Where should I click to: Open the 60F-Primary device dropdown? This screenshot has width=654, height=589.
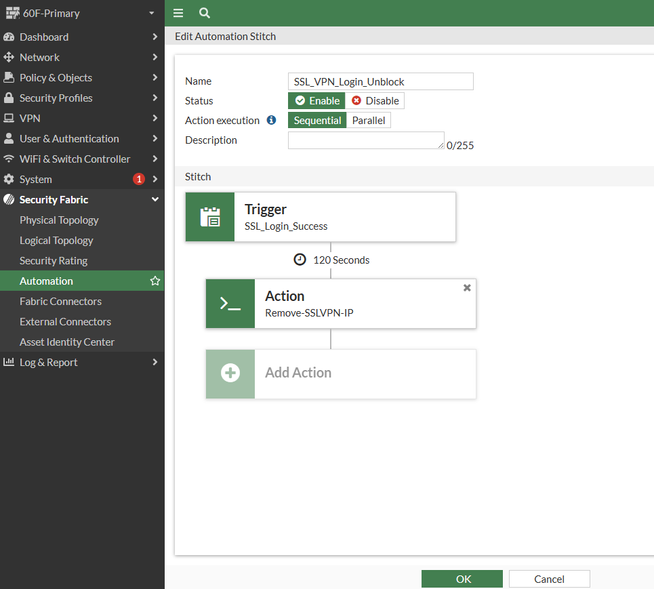[x=82, y=13]
